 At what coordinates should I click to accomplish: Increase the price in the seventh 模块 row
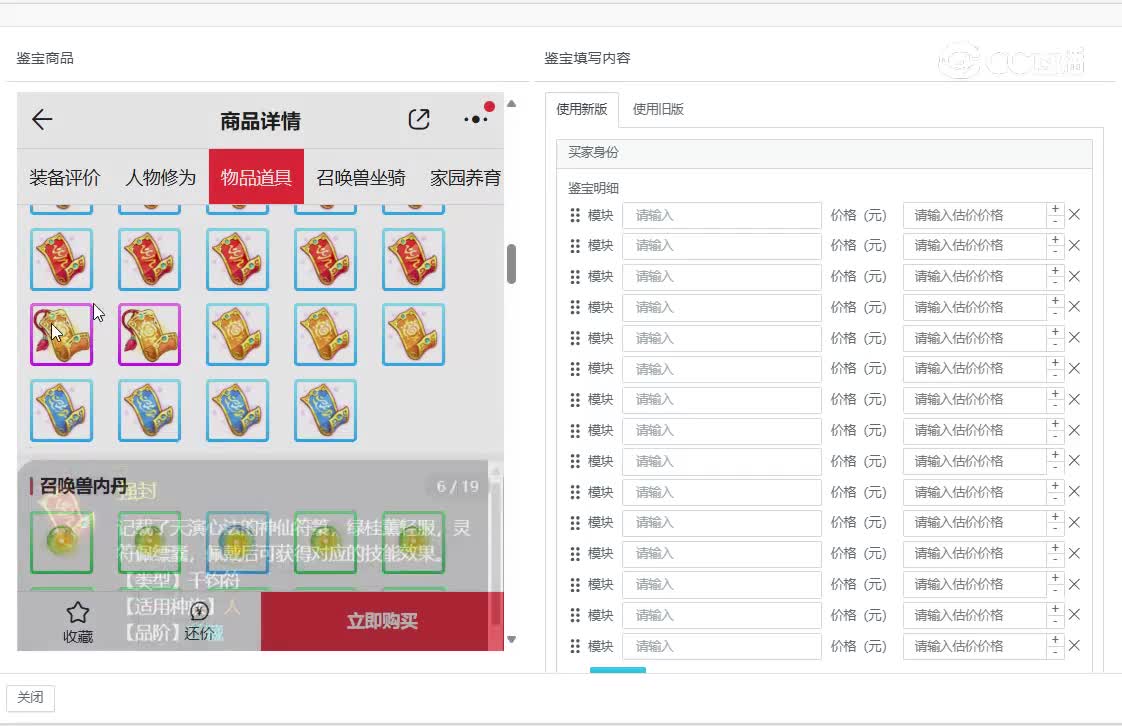pyautogui.click(x=1055, y=393)
